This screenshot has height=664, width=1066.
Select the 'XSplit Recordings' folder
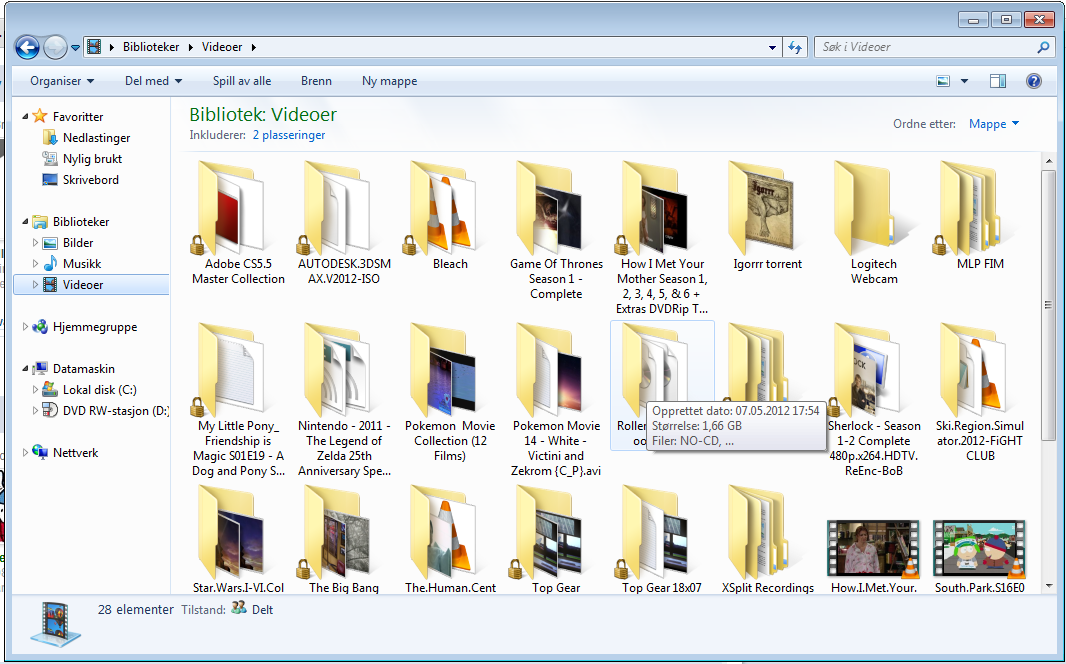pyautogui.click(x=768, y=539)
